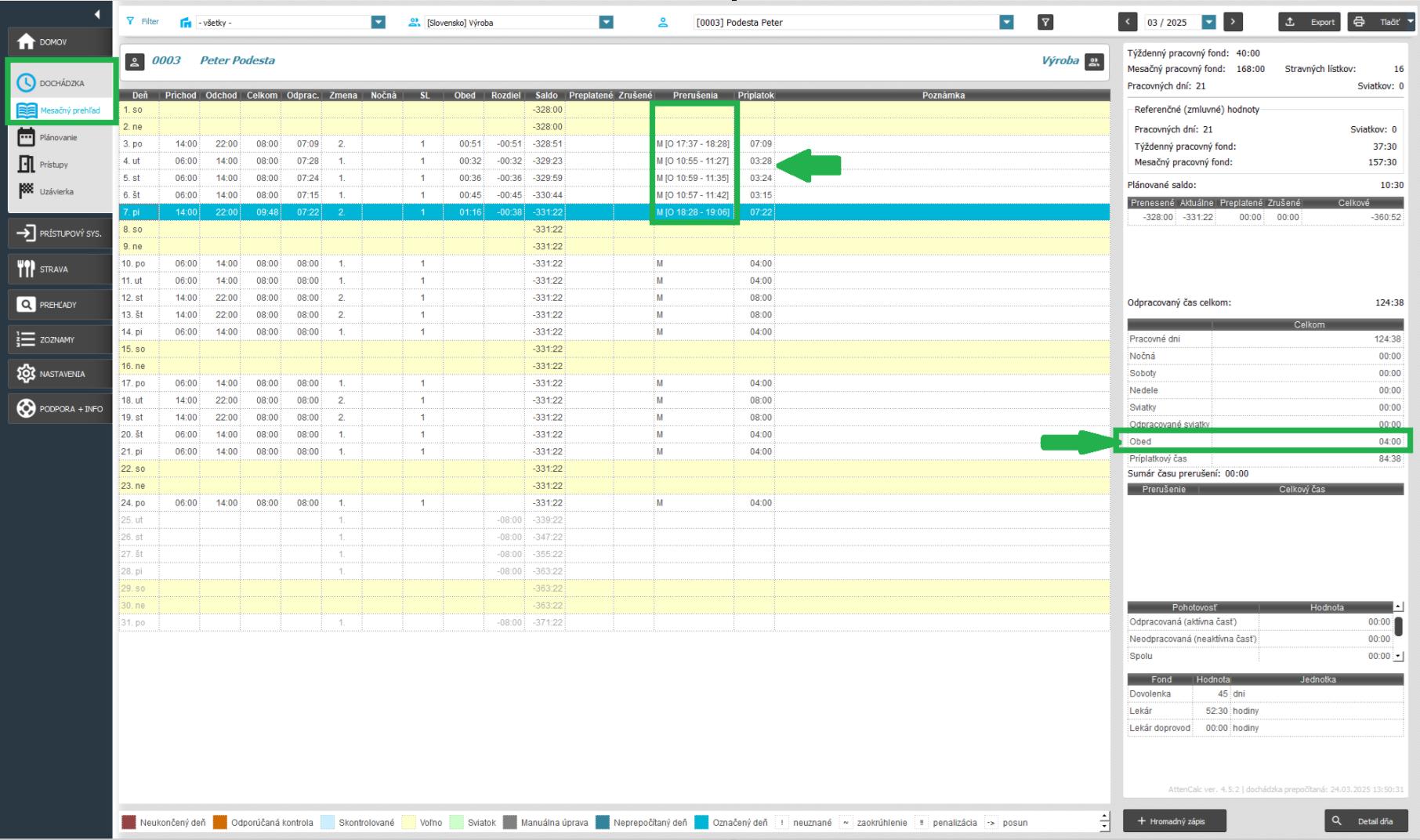Collapse the left sidebar with arrow
This screenshot has height=840, width=1420.
(x=97, y=14)
